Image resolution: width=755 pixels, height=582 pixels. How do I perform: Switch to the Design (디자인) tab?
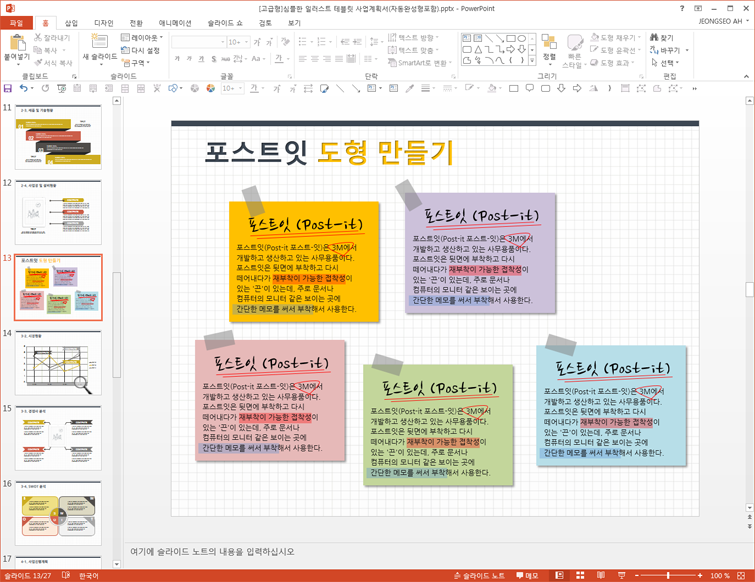pos(104,23)
